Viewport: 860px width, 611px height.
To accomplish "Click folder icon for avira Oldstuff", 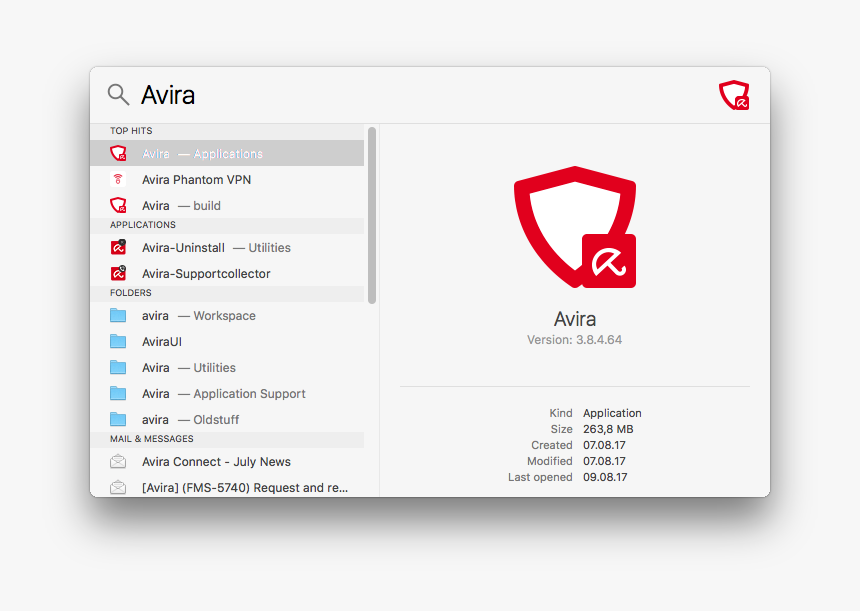I will [x=118, y=420].
